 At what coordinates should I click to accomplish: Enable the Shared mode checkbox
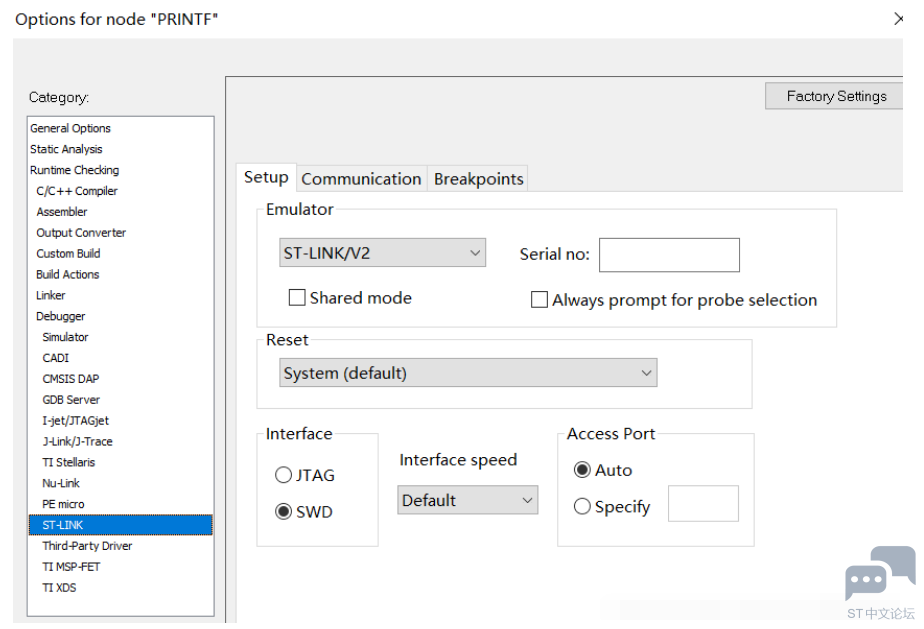pyautogui.click(x=297, y=298)
